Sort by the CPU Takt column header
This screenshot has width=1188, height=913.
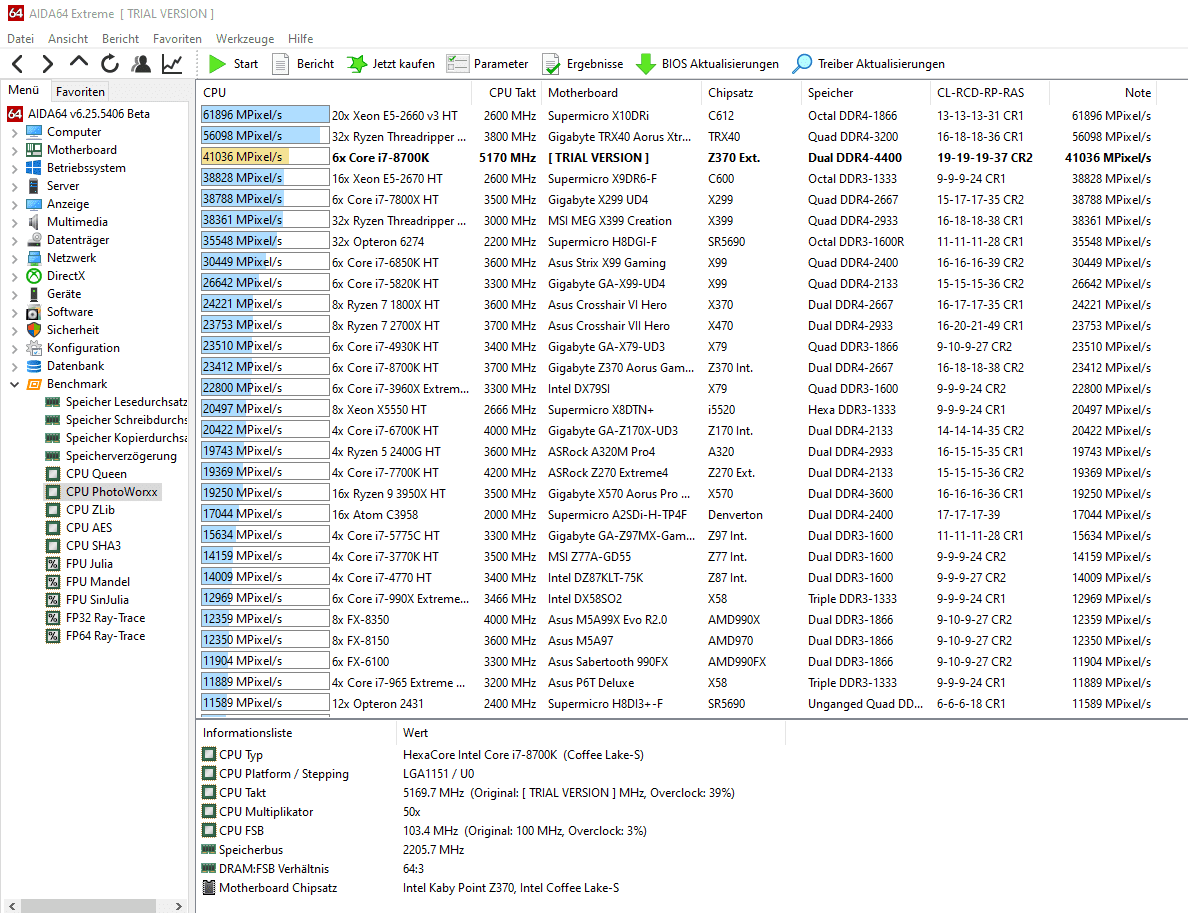pyautogui.click(x=505, y=92)
